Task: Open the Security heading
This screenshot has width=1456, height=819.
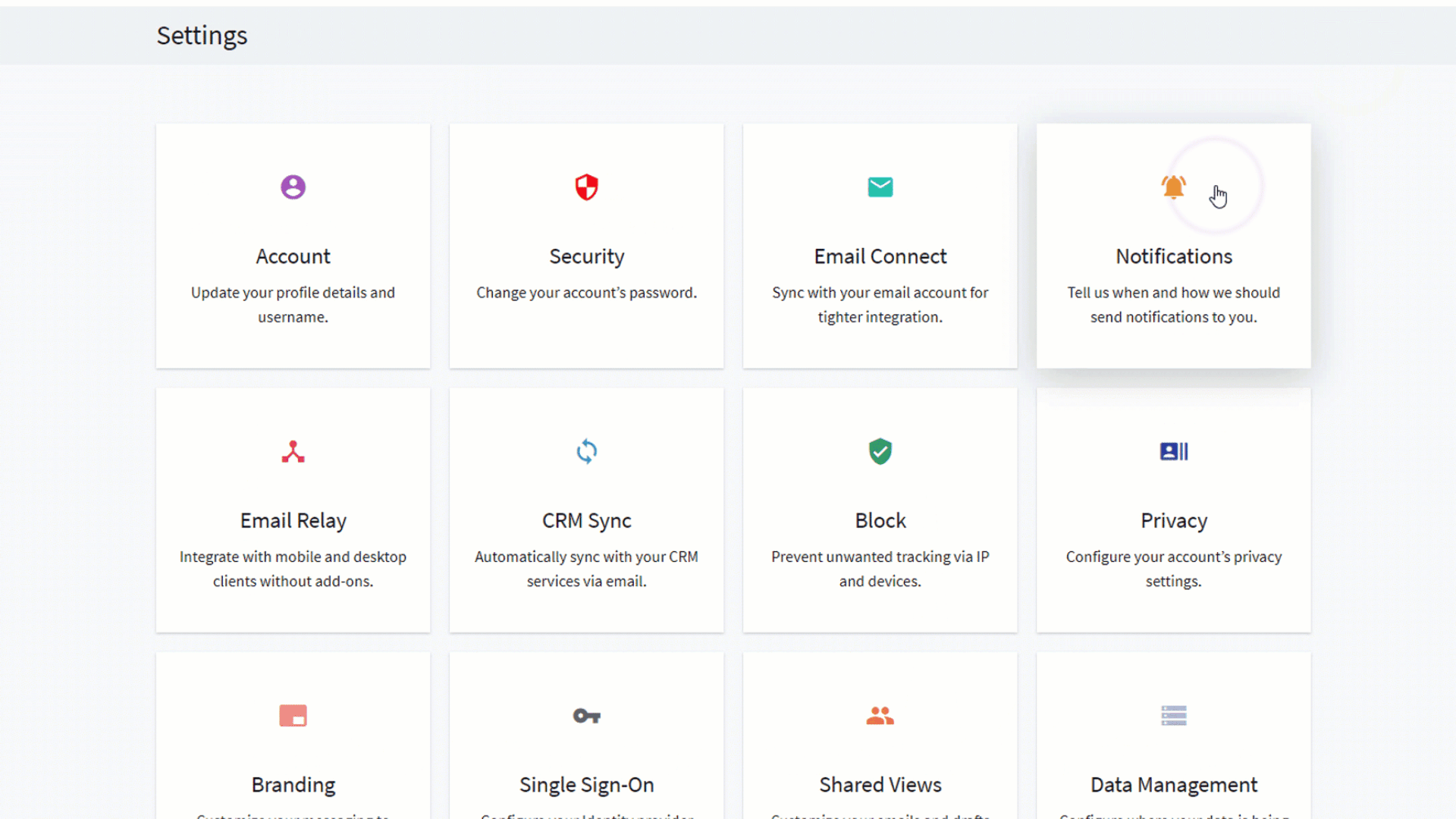Action: (586, 257)
